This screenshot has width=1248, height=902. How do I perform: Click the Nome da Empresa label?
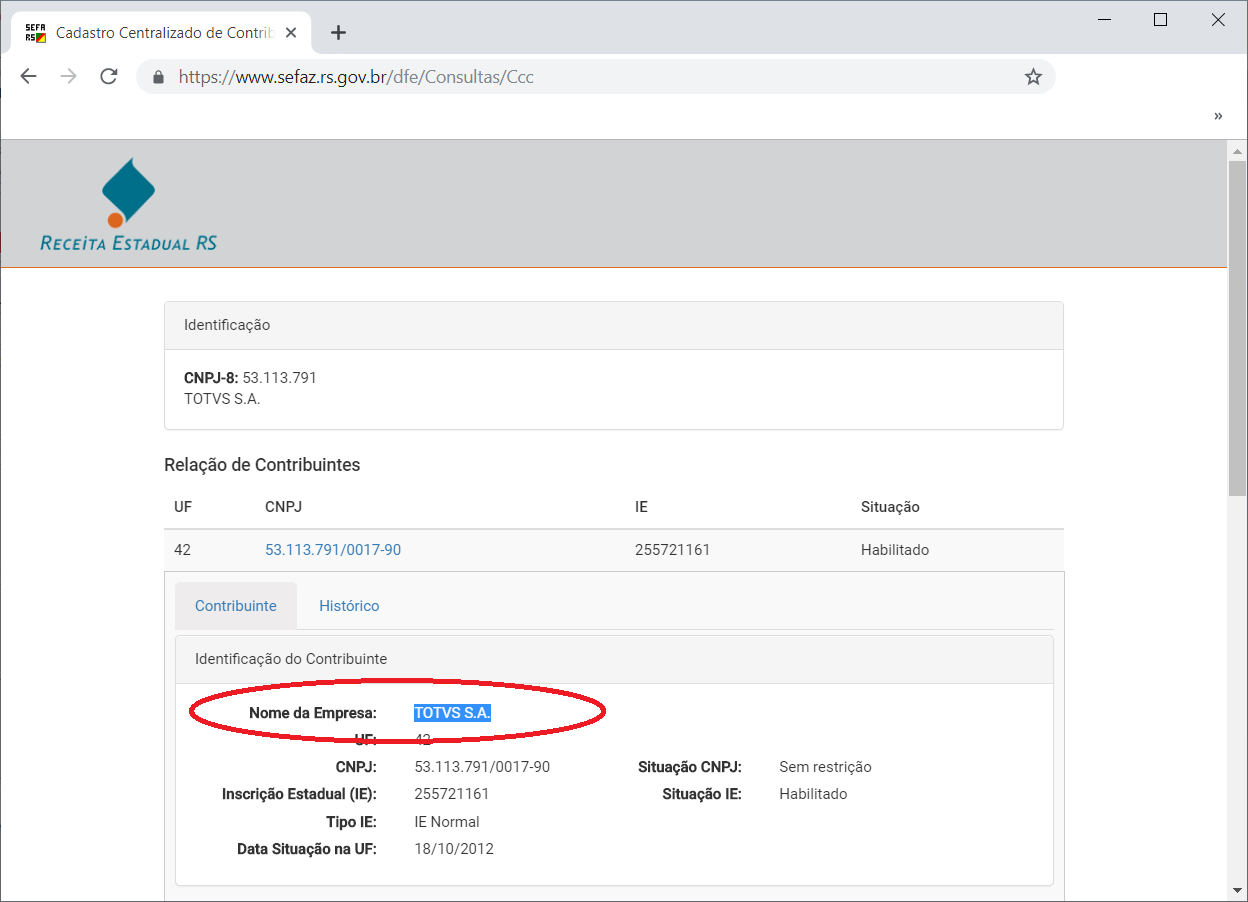pos(313,713)
